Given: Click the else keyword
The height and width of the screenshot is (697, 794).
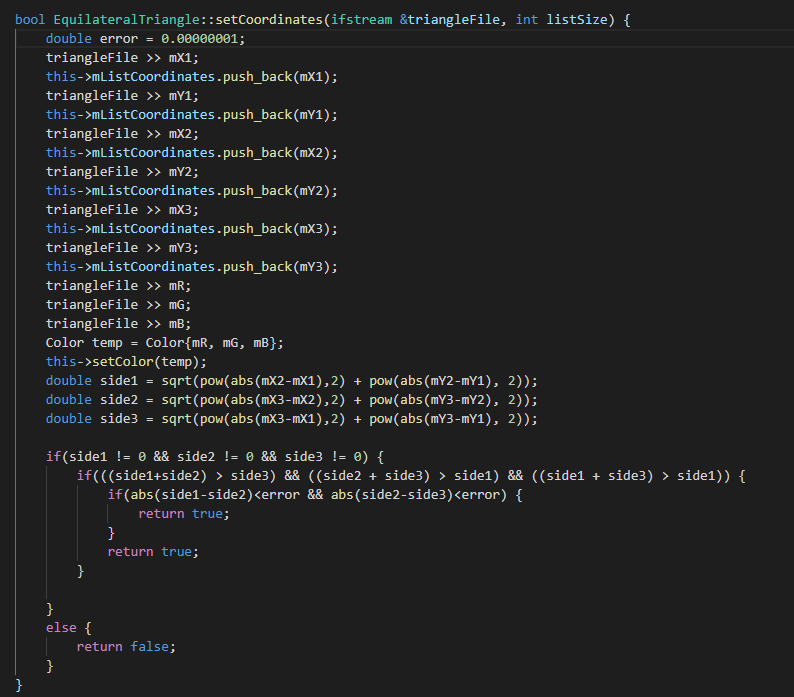Looking at the screenshot, I should [61, 628].
